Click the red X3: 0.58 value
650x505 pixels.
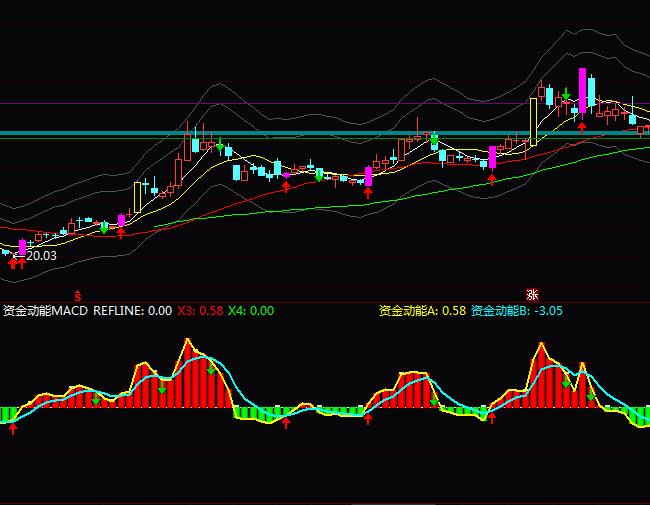[200, 311]
